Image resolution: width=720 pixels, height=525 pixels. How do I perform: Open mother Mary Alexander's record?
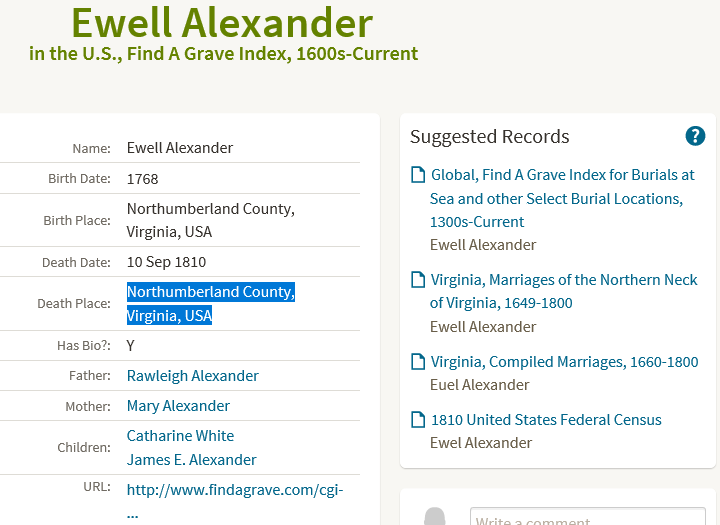[x=178, y=406]
